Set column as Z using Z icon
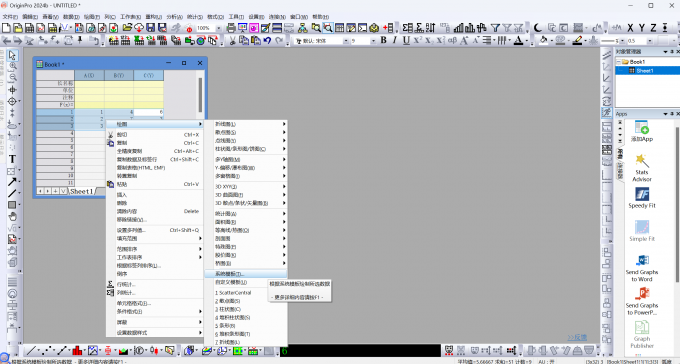Screen dimensions: 680x364 (653, 28)
